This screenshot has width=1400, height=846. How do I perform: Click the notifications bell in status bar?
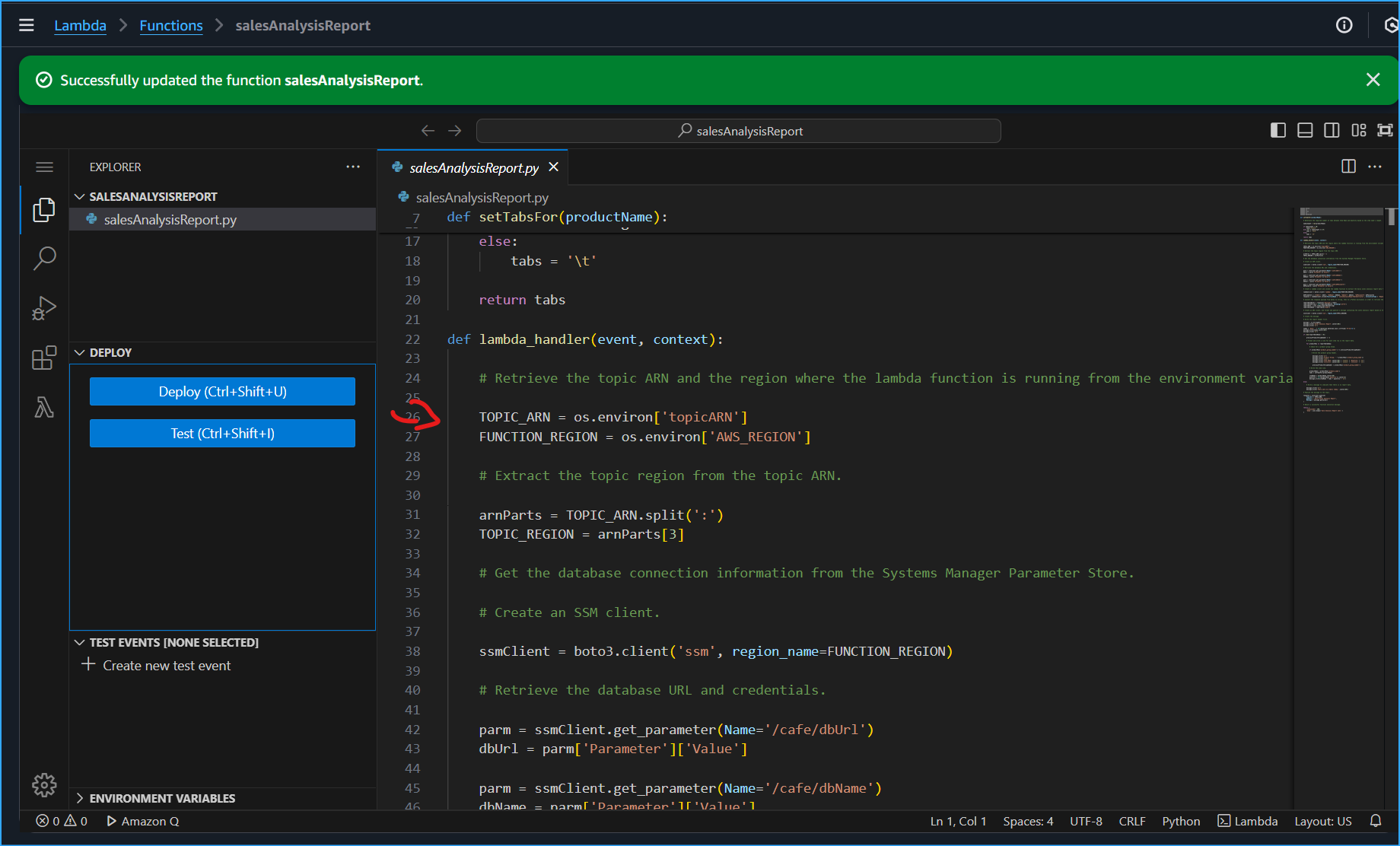[x=1376, y=821]
